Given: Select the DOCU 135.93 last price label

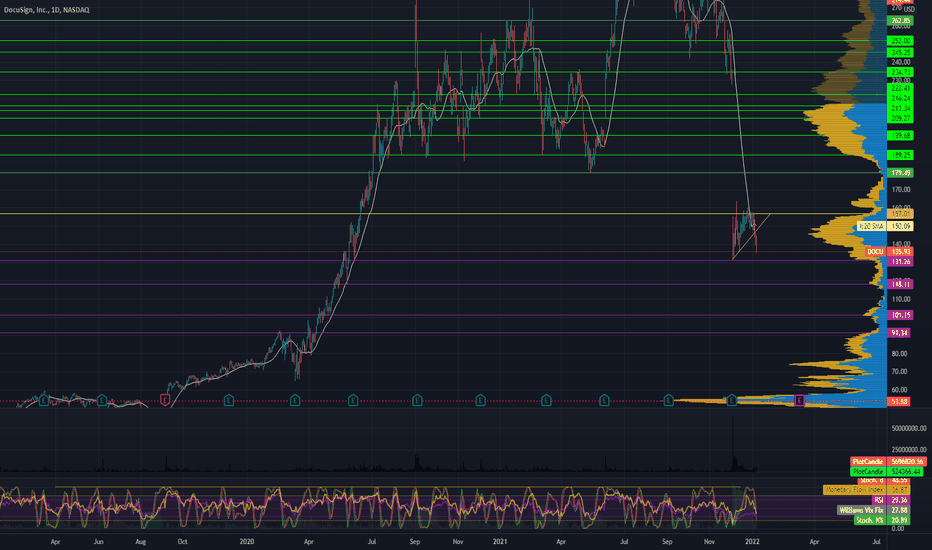Looking at the screenshot, I should point(889,252).
